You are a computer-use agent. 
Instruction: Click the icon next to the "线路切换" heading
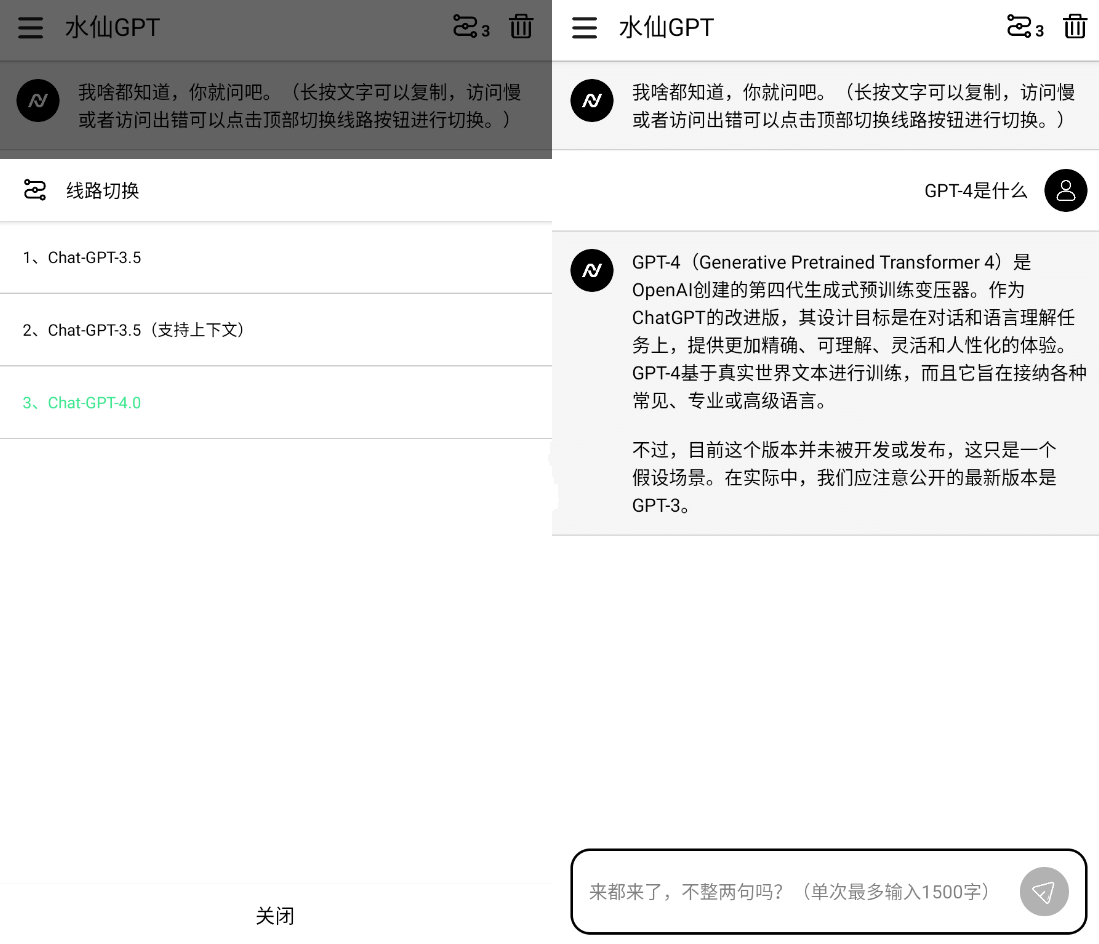coord(35,190)
